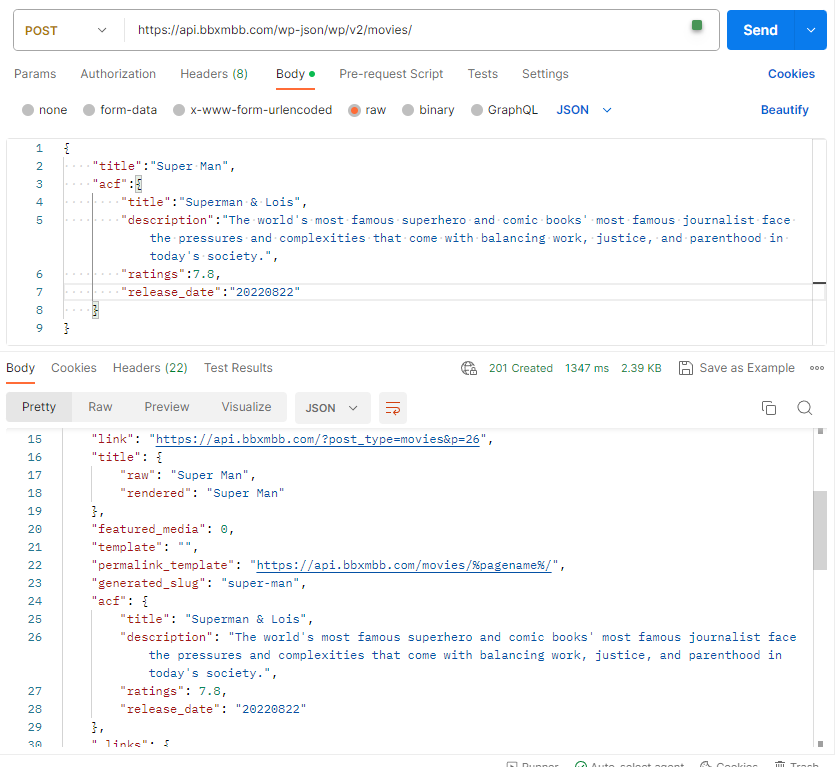Open the response more options ellipsis
The height and width of the screenshot is (767, 835).
click(817, 368)
